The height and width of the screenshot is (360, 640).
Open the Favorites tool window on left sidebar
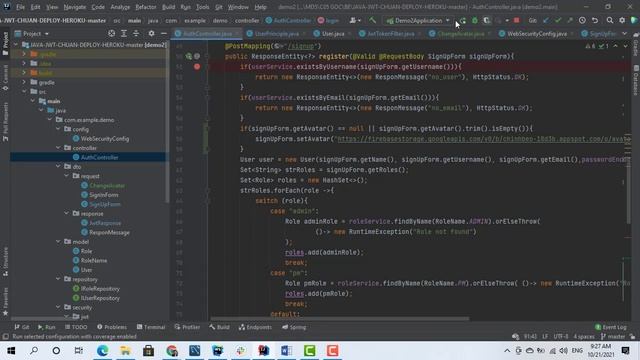click(5, 301)
